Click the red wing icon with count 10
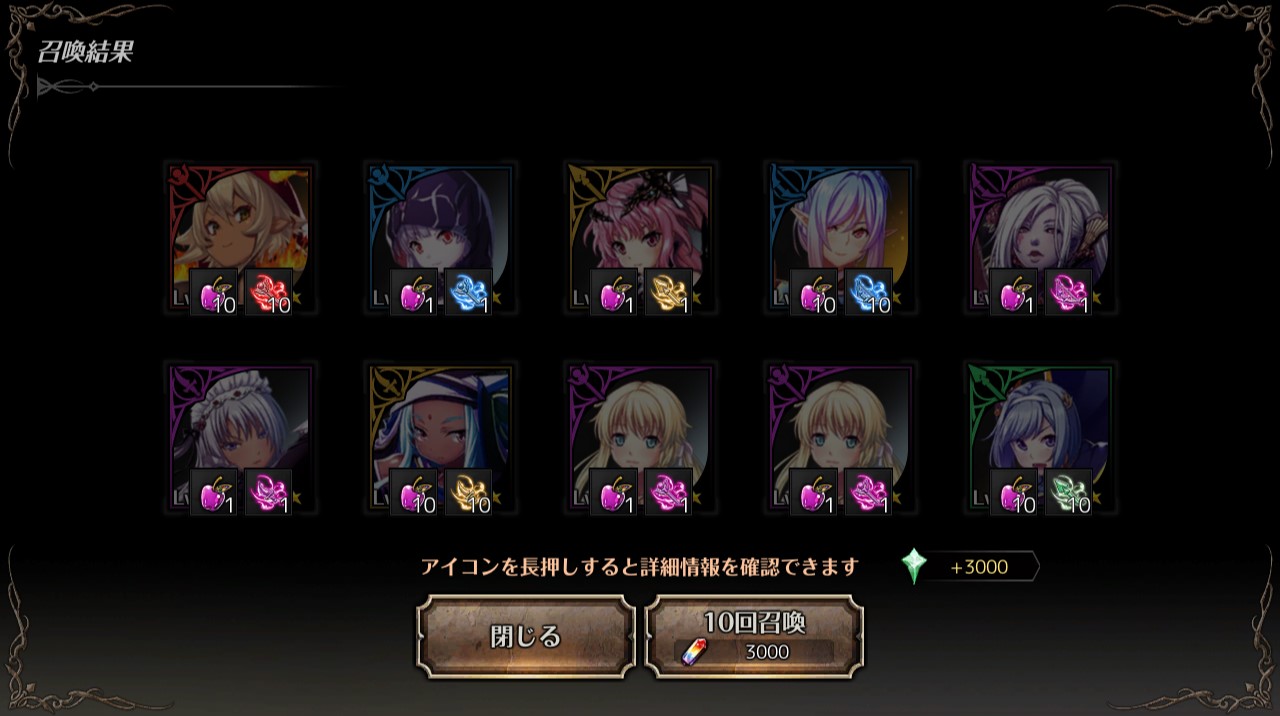 269,292
